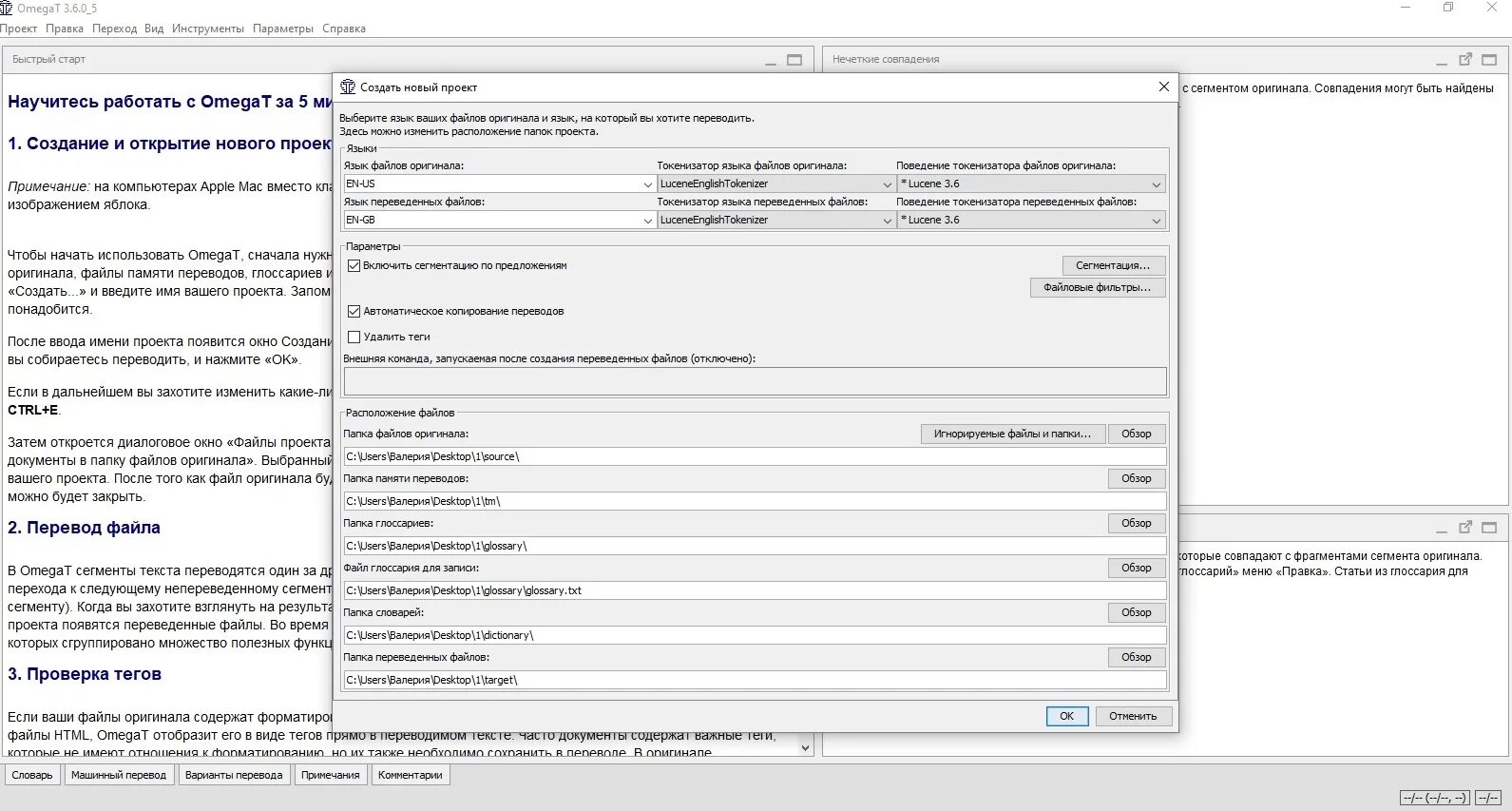Screen dimensions: 1512x811
Task: Confirm project creation with OK
Action: pyautogui.click(x=1066, y=716)
